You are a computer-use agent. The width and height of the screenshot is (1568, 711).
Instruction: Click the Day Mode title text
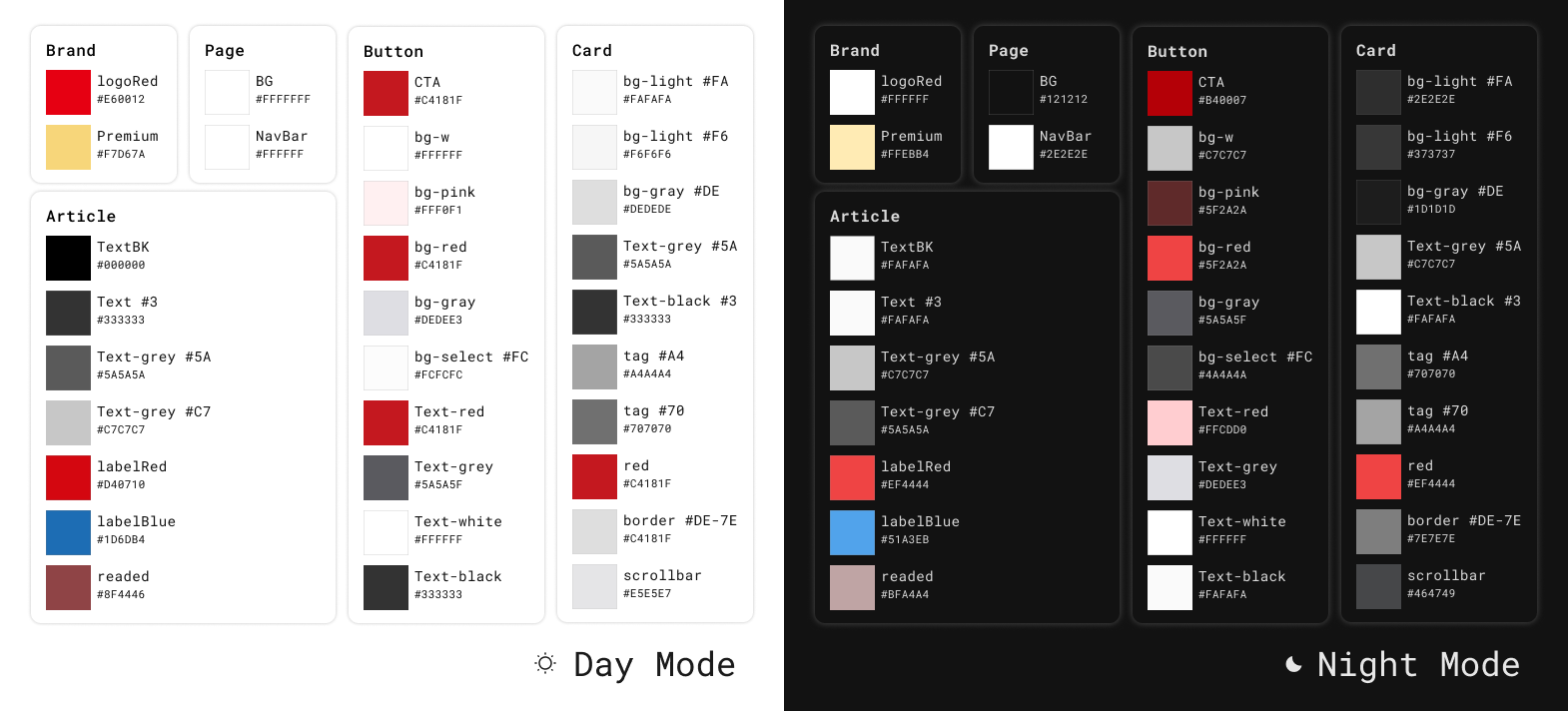(x=654, y=664)
